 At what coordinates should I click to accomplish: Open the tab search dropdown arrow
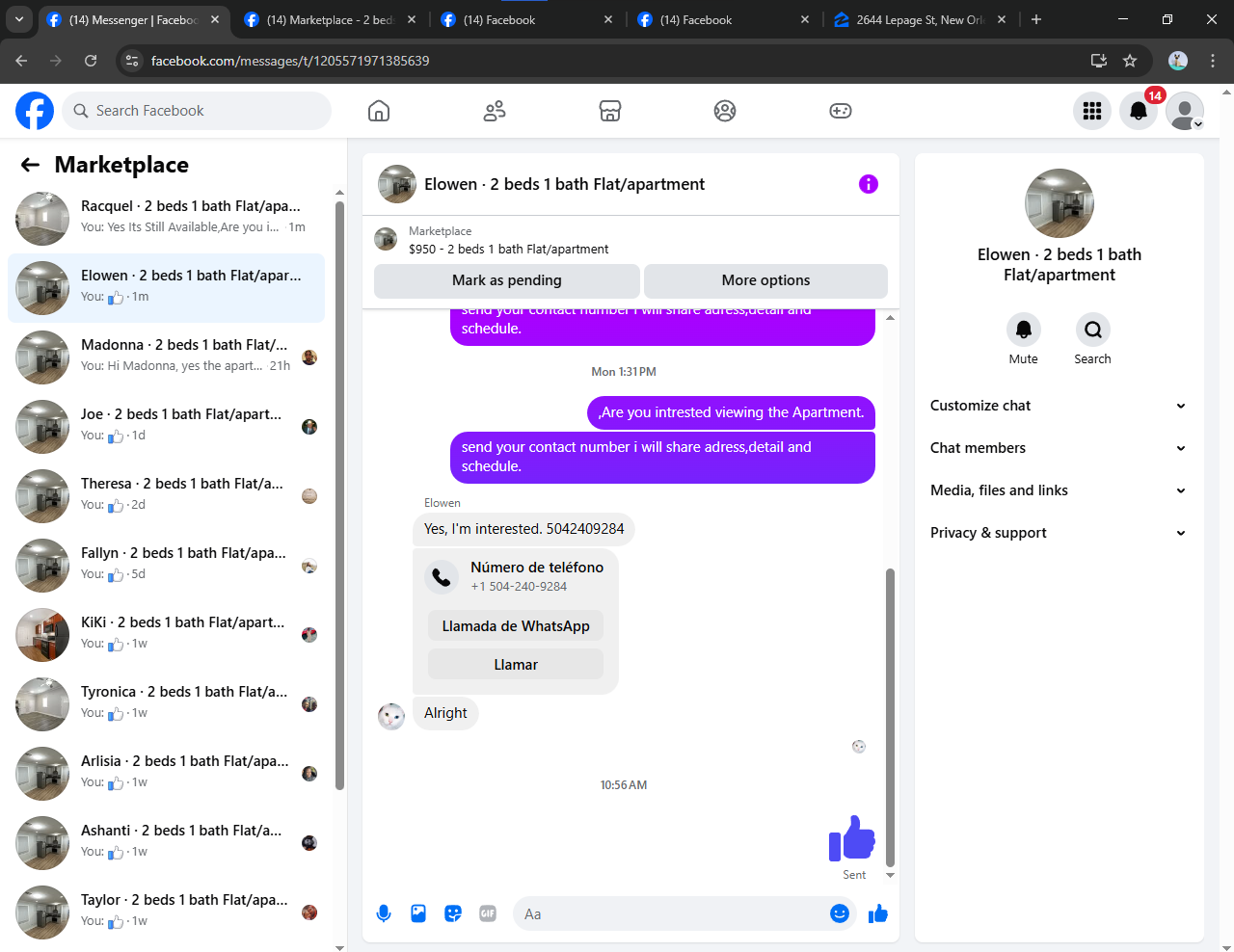tap(19, 19)
